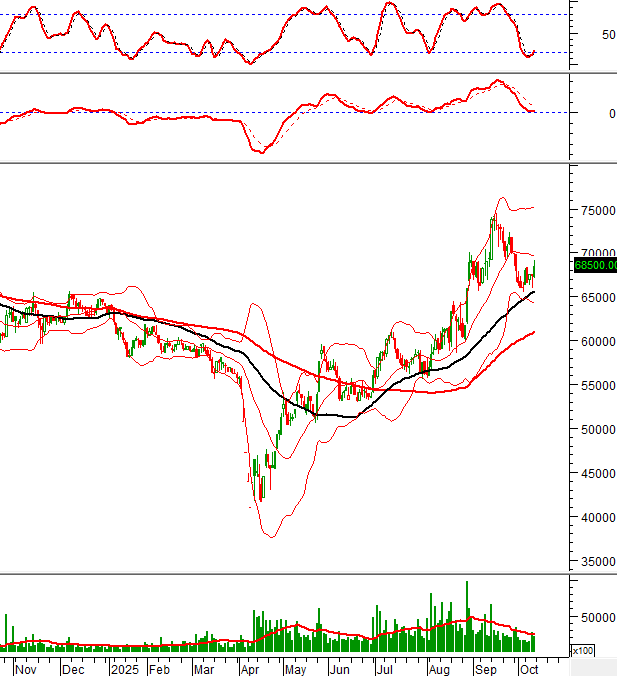The width and height of the screenshot is (617, 676).
Task: Click the 2025 year label on time axis
Action: click(125, 668)
